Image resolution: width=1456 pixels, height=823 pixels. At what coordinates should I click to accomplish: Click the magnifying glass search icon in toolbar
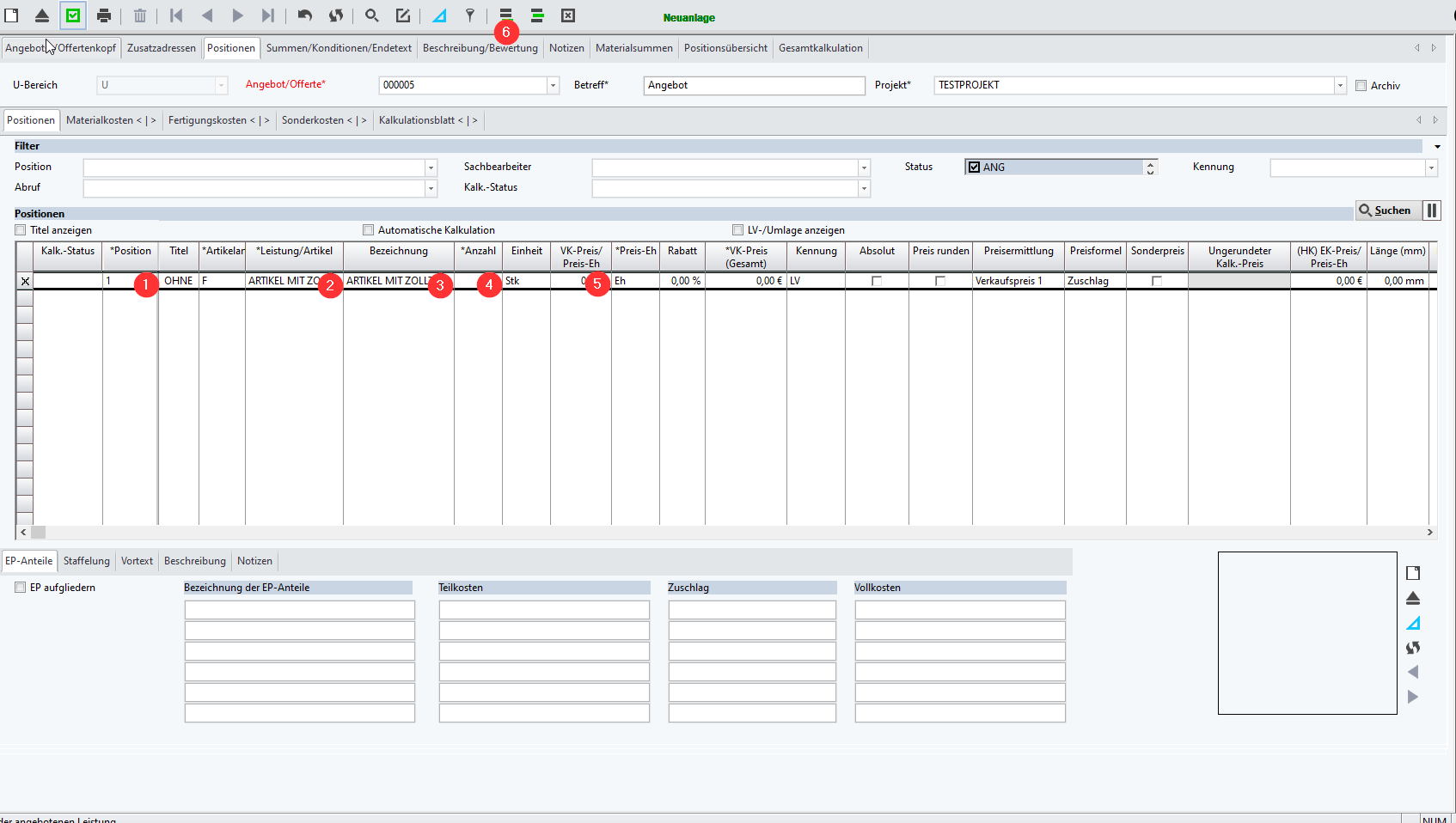pos(371,15)
